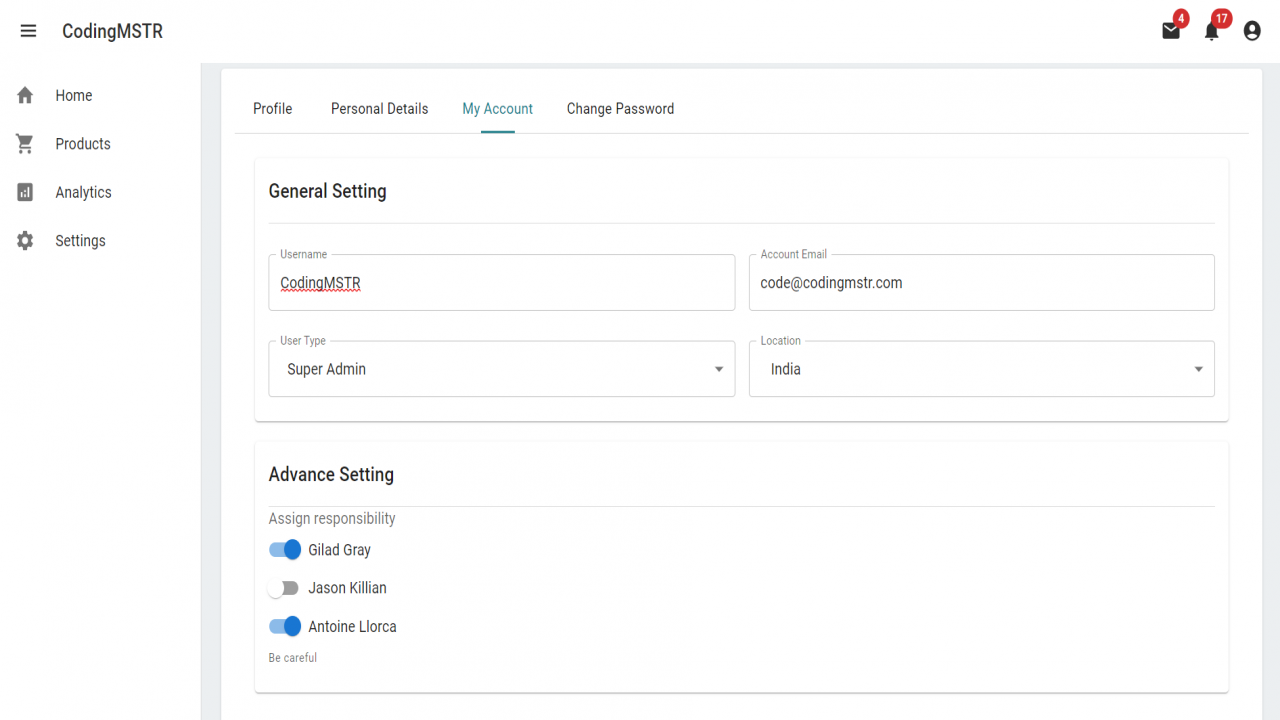Open the Location dropdown
The height and width of the screenshot is (720, 1280).
(x=982, y=369)
